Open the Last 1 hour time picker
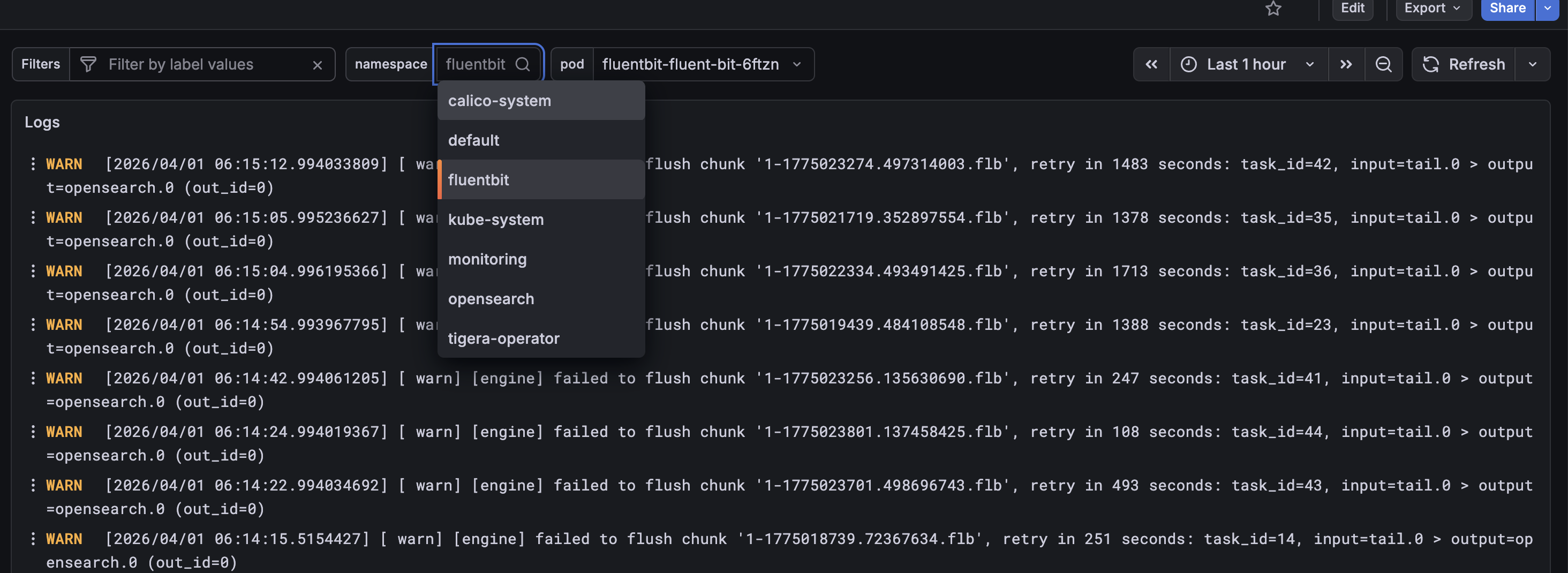The height and width of the screenshot is (573, 1568). pos(1248,65)
